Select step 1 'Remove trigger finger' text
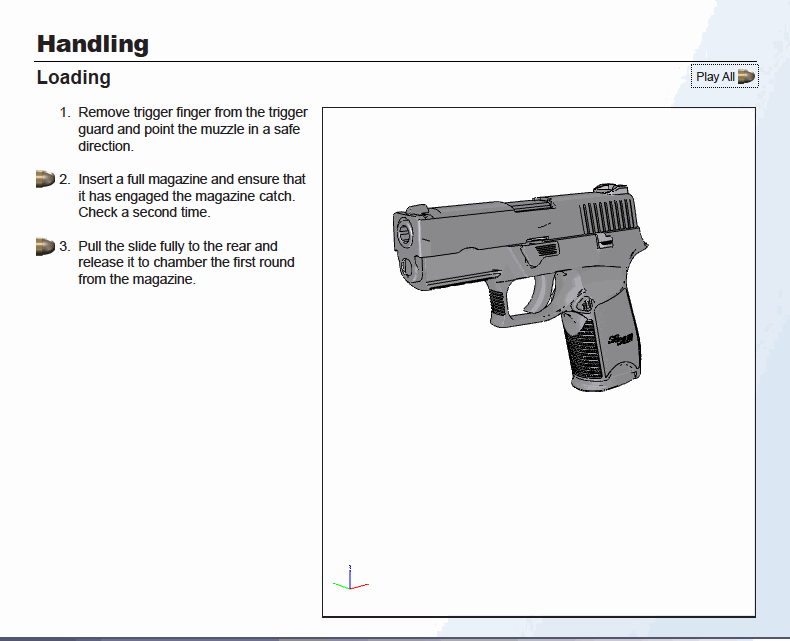This screenshot has height=641, width=790. coord(192,129)
